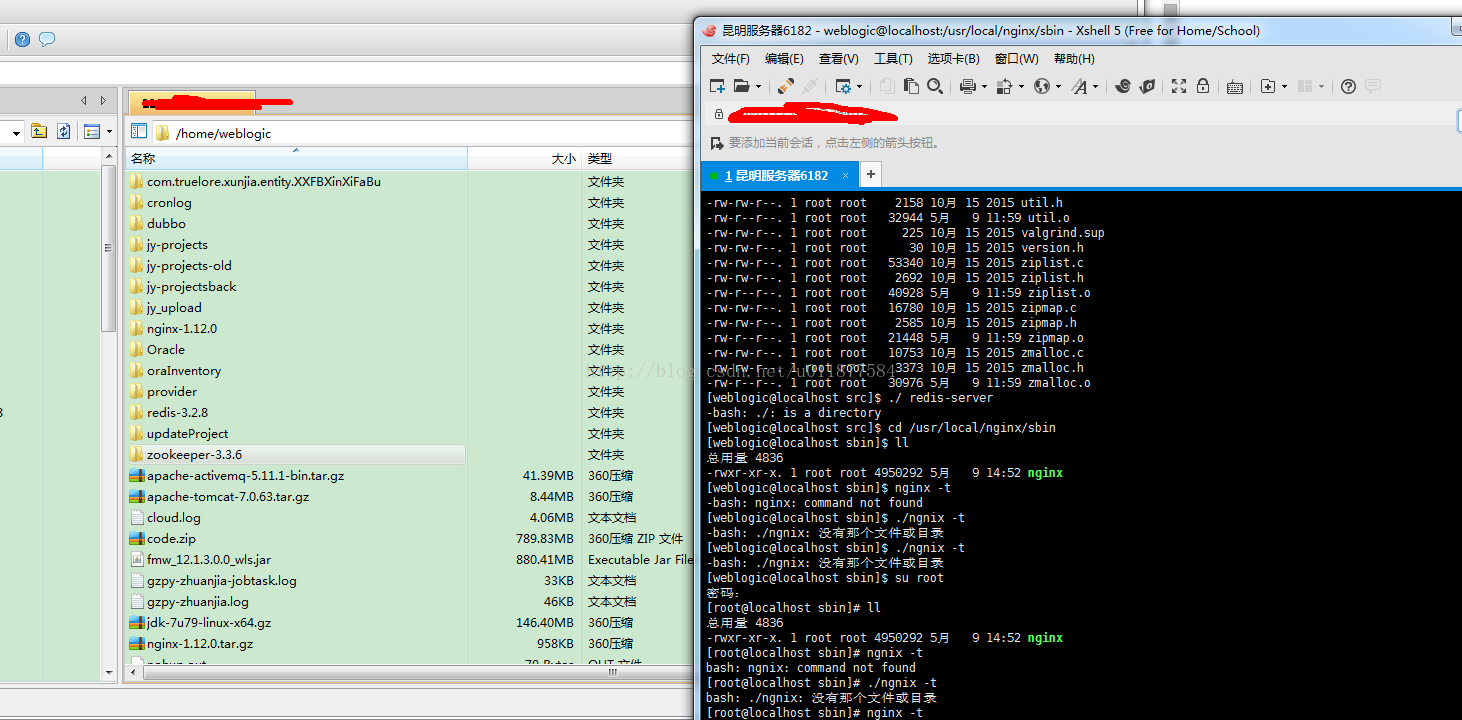Open the 帮助(H) menu

pos(1074,59)
